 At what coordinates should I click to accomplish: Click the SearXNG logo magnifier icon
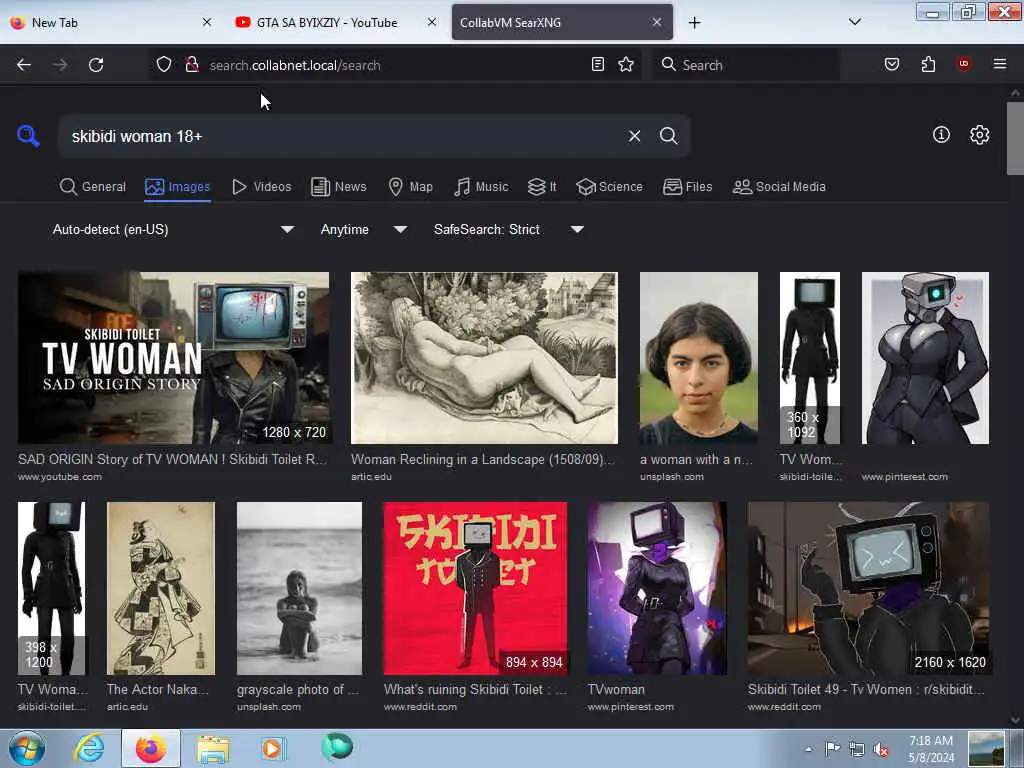(x=28, y=136)
